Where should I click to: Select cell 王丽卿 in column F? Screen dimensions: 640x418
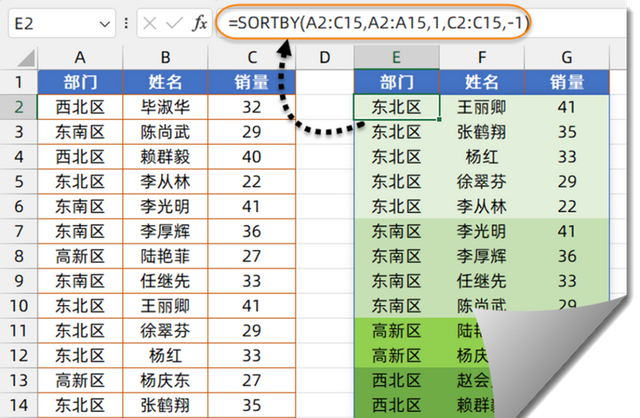pyautogui.click(x=482, y=107)
